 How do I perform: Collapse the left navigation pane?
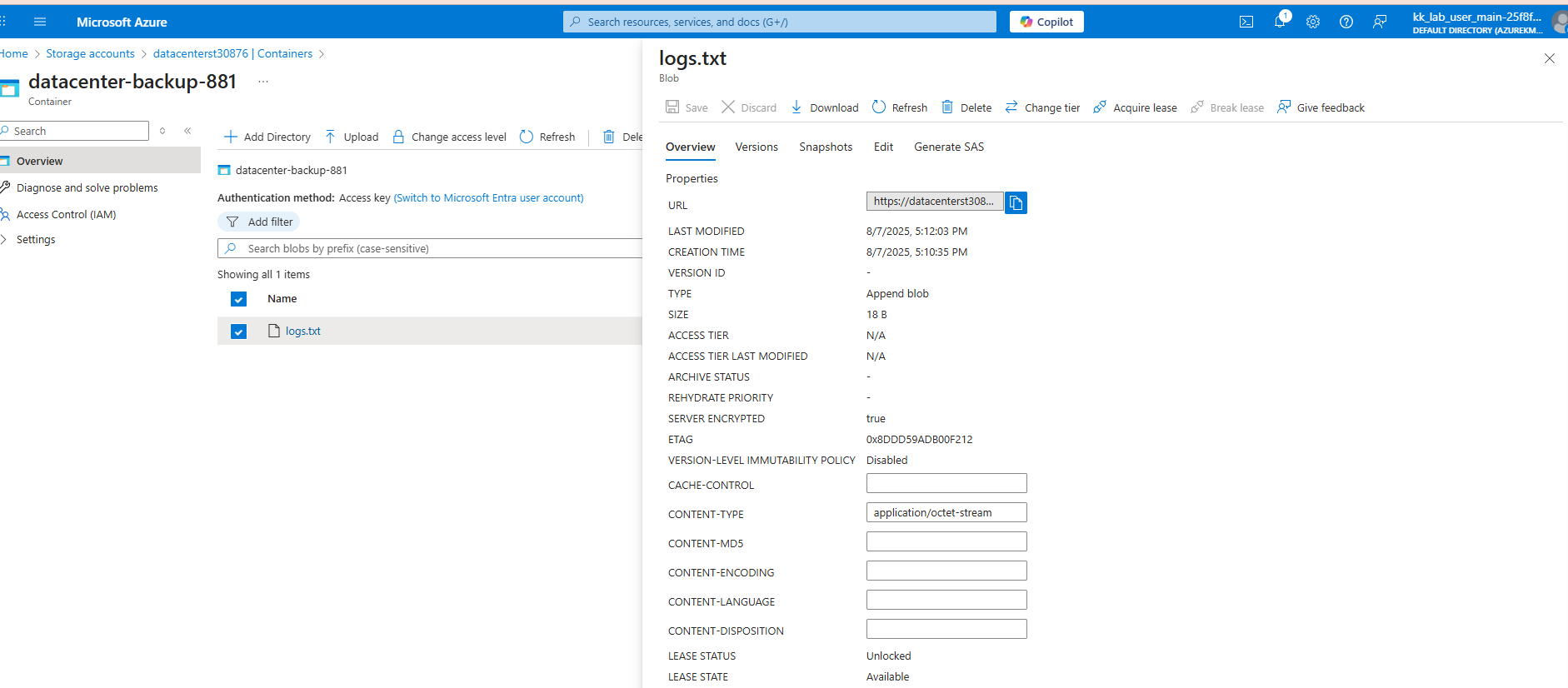(187, 131)
